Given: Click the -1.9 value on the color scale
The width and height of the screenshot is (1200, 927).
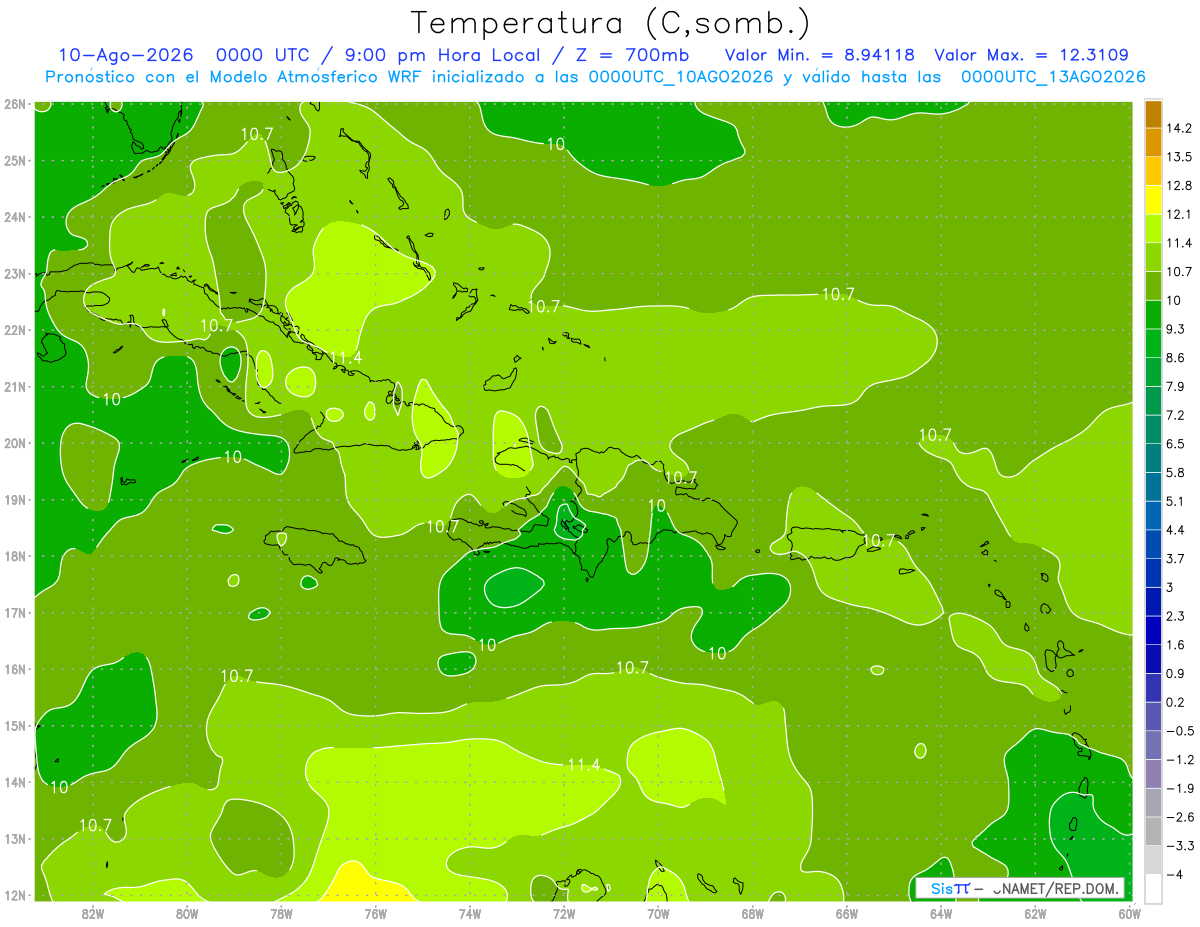Looking at the screenshot, I should pyautogui.click(x=1180, y=788).
